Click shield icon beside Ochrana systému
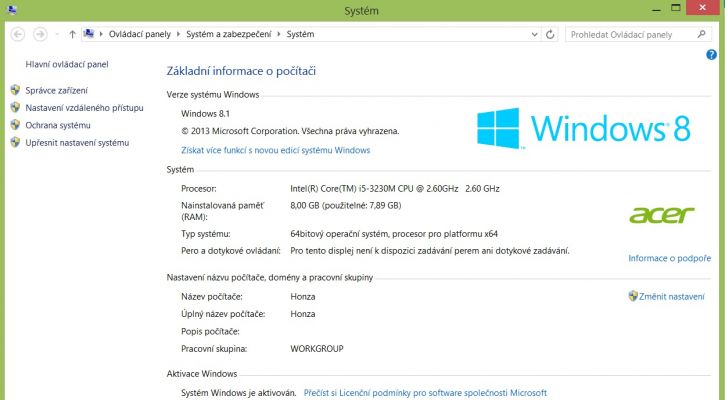The height and width of the screenshot is (400, 725). [x=15, y=125]
